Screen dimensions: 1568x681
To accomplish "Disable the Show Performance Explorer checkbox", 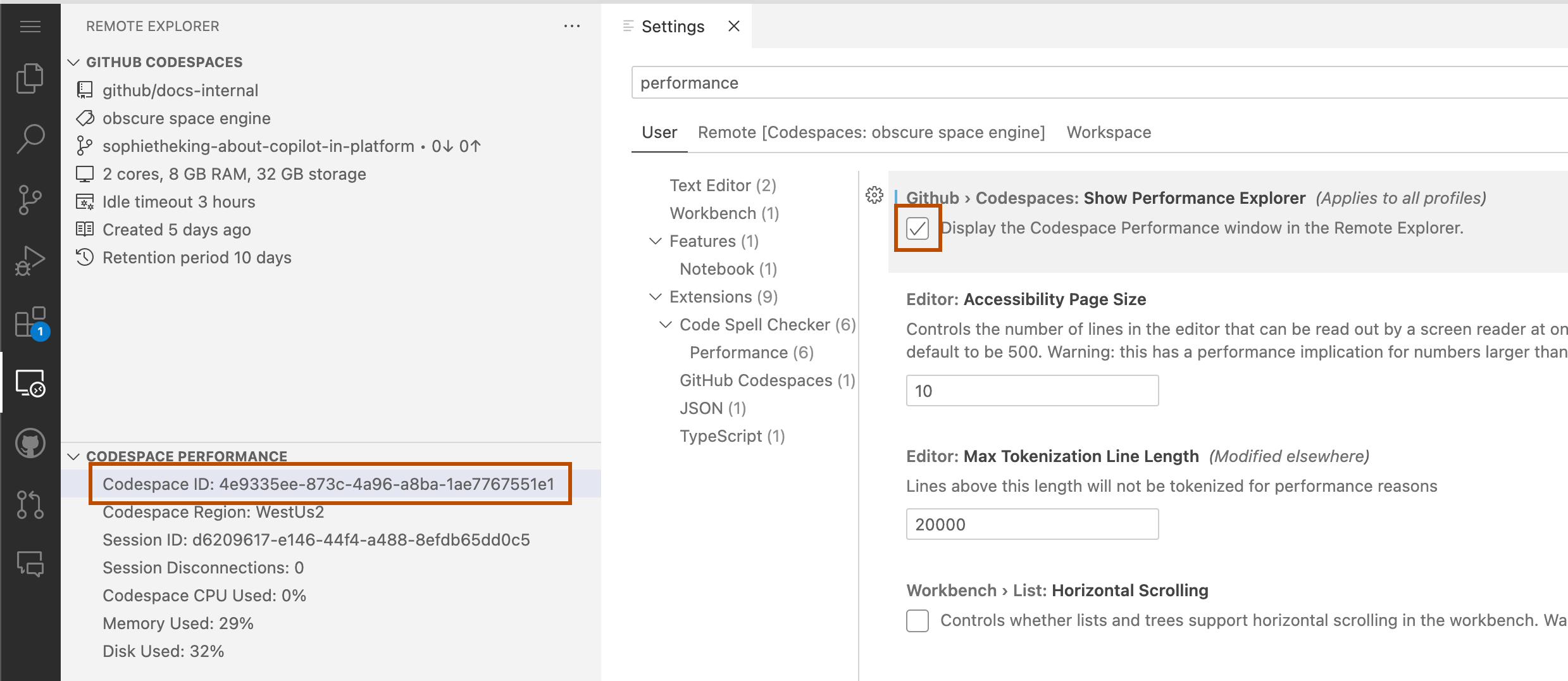I will 917,228.
